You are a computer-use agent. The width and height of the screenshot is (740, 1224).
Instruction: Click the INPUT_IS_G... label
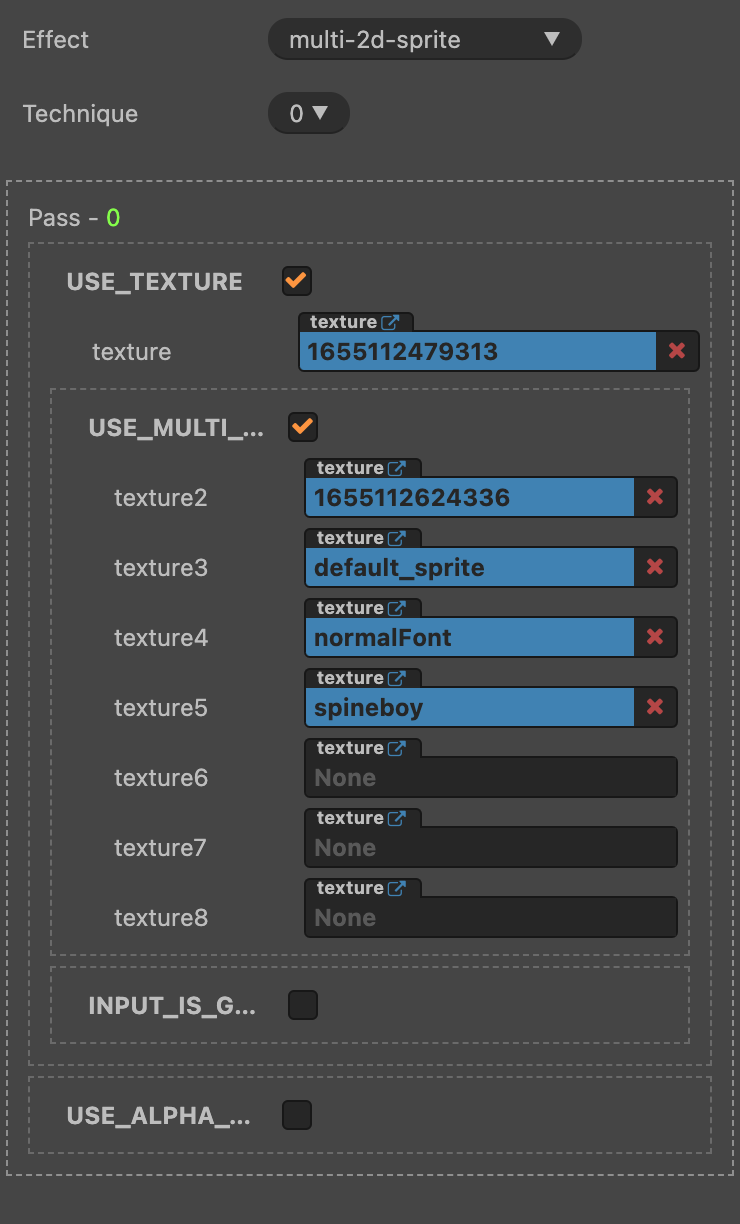pos(172,1006)
